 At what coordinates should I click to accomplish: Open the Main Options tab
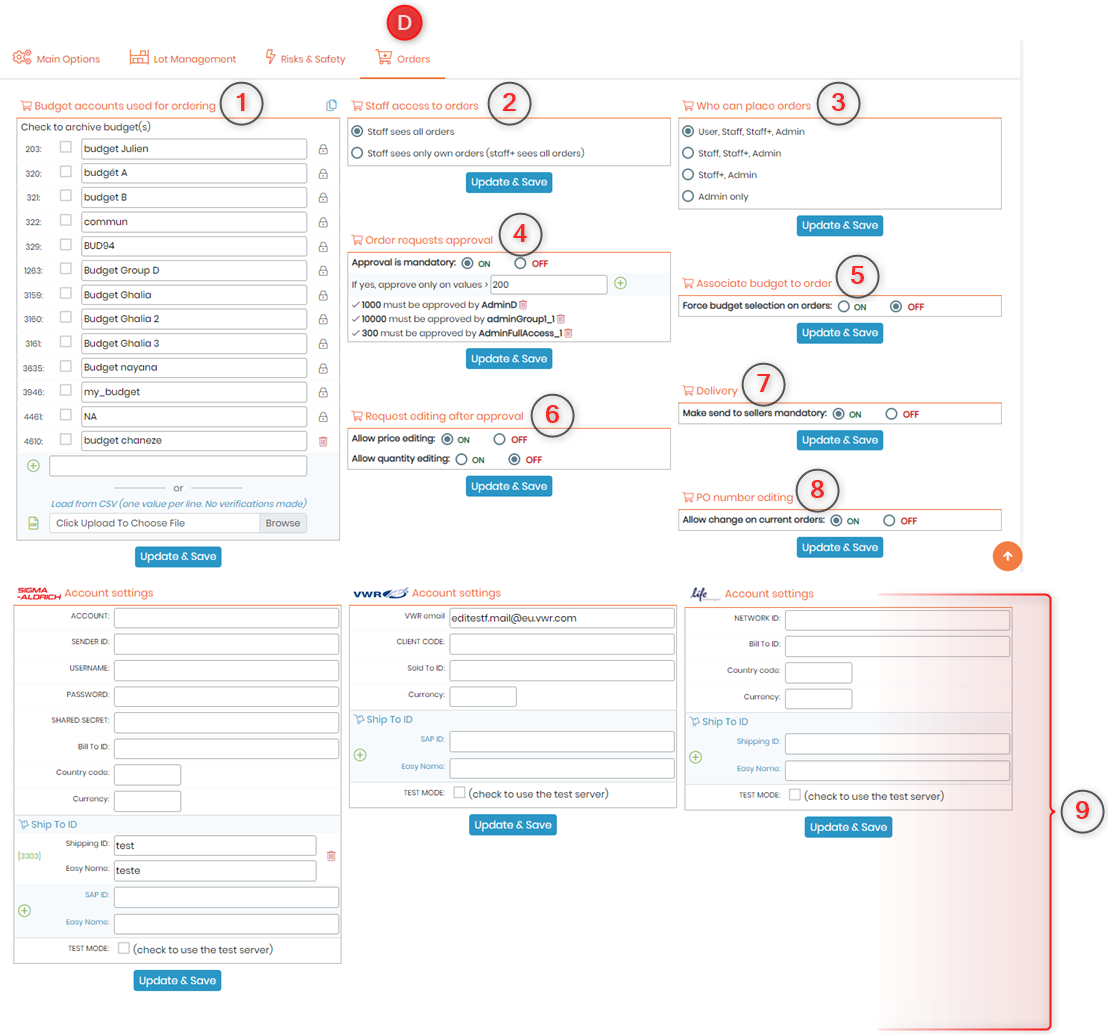[x=57, y=58]
